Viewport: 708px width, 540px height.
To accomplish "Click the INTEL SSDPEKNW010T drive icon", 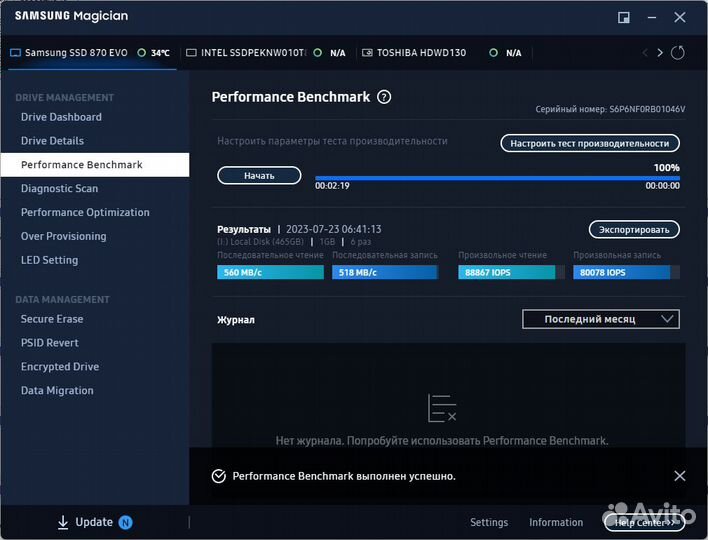I will click(191, 53).
